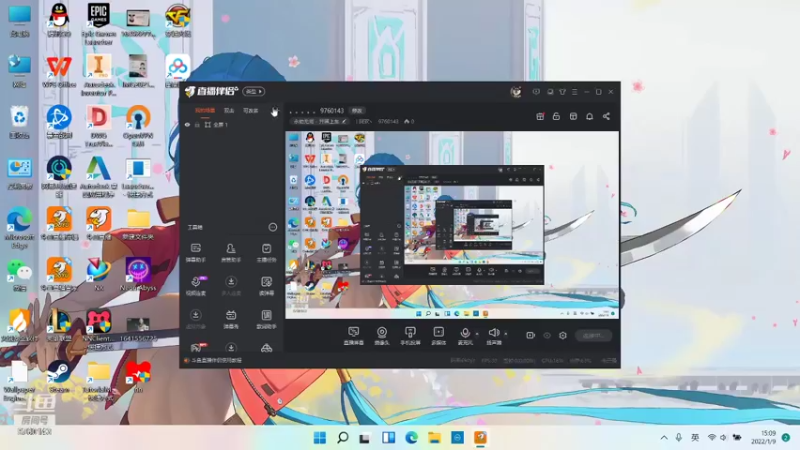Select the Epic Games Launcher desktop icon

coord(98,23)
